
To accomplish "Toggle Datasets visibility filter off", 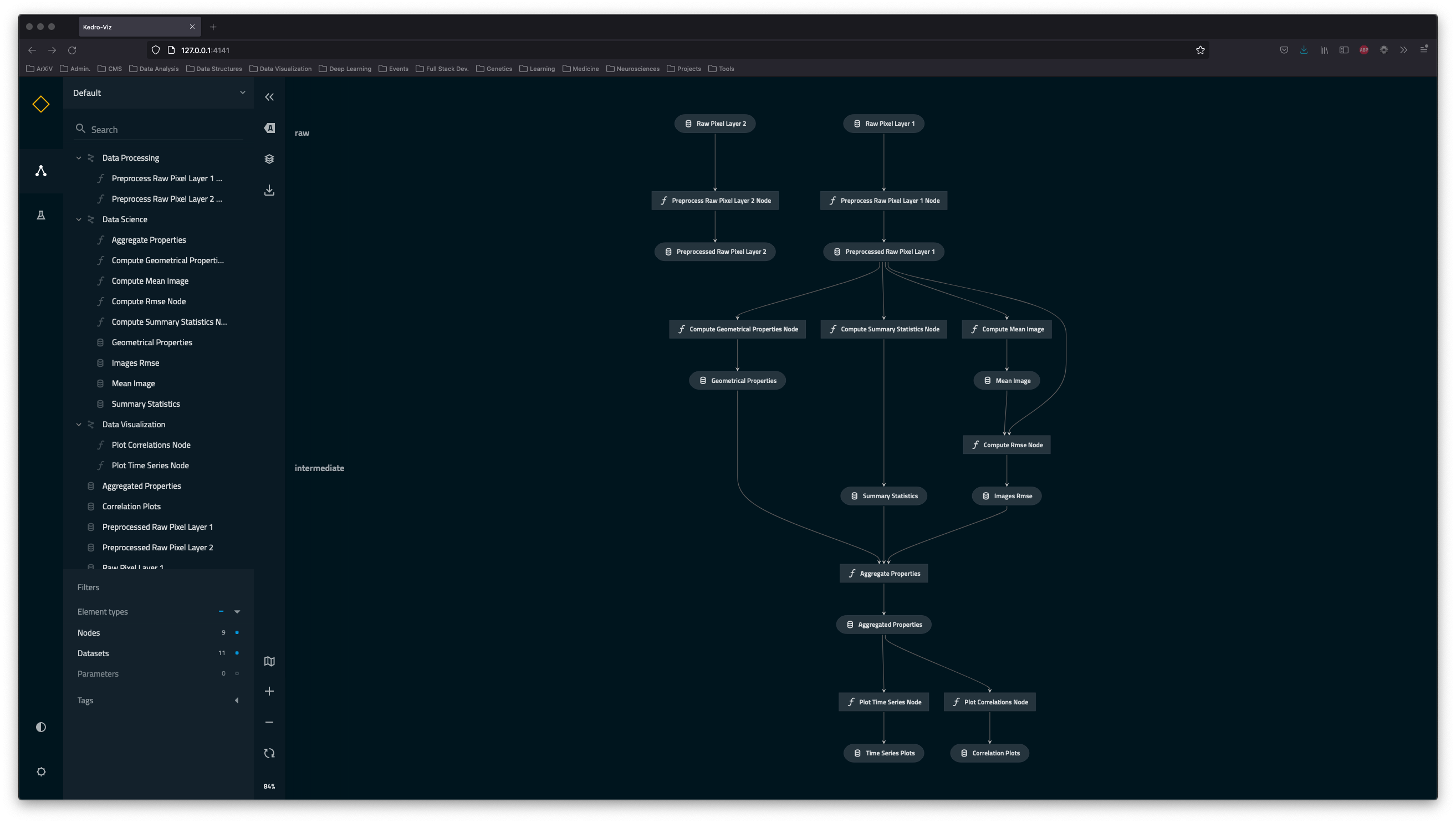I will pos(237,653).
